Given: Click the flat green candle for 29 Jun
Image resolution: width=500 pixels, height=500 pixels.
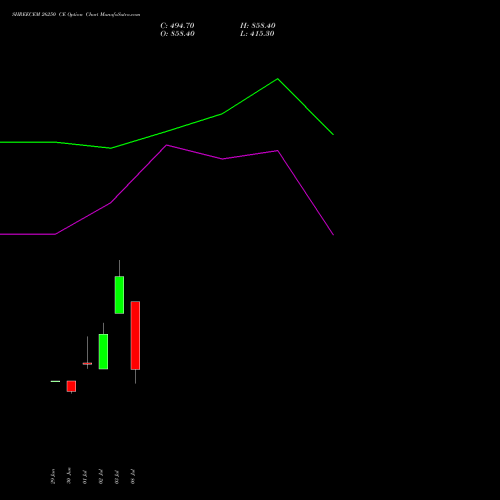Looking at the screenshot, I should pyautogui.click(x=55, y=381).
